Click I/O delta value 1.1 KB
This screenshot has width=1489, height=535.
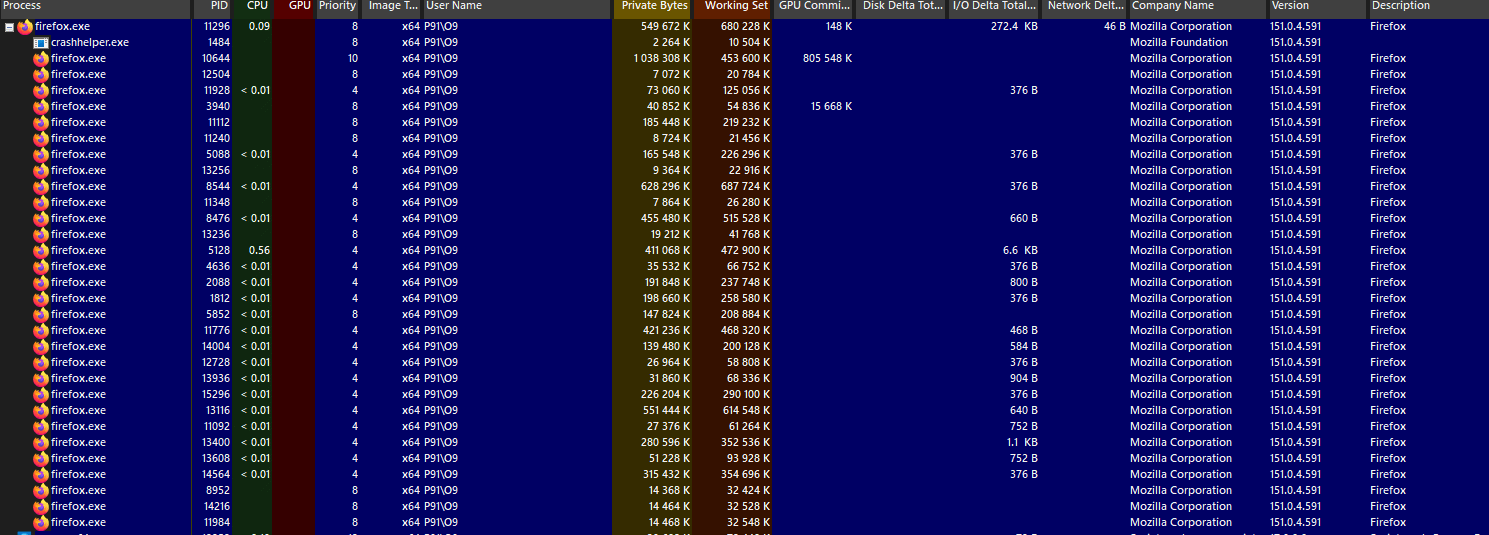pyautogui.click(x=1022, y=443)
